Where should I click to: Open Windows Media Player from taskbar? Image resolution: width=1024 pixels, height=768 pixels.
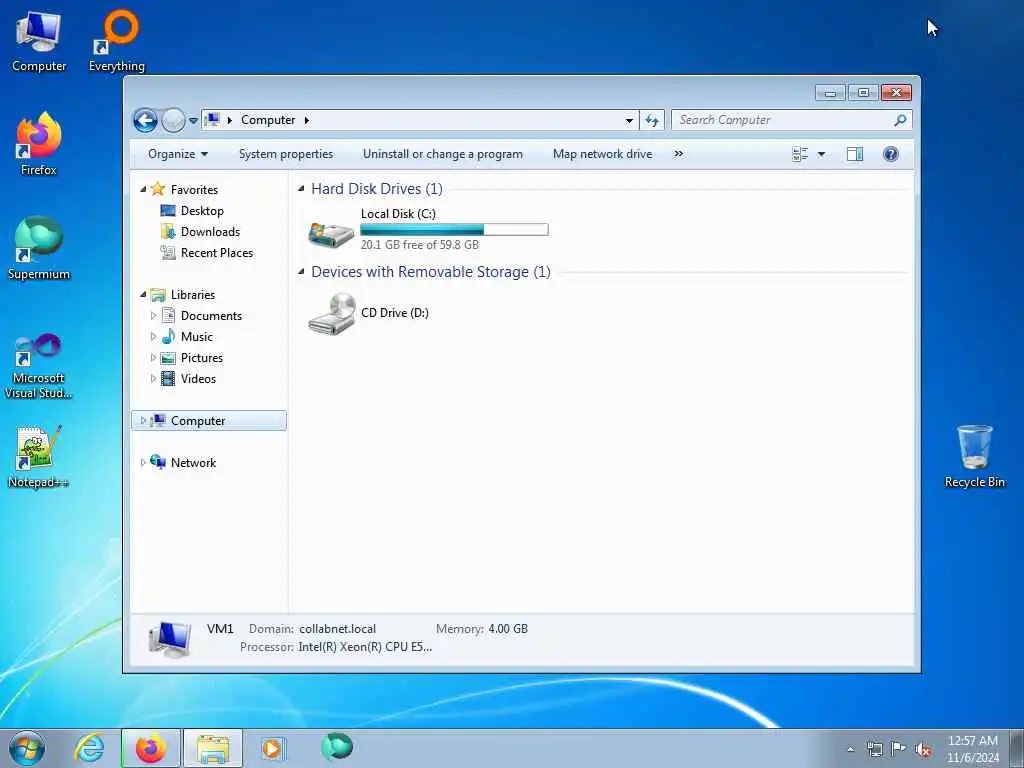click(x=272, y=748)
